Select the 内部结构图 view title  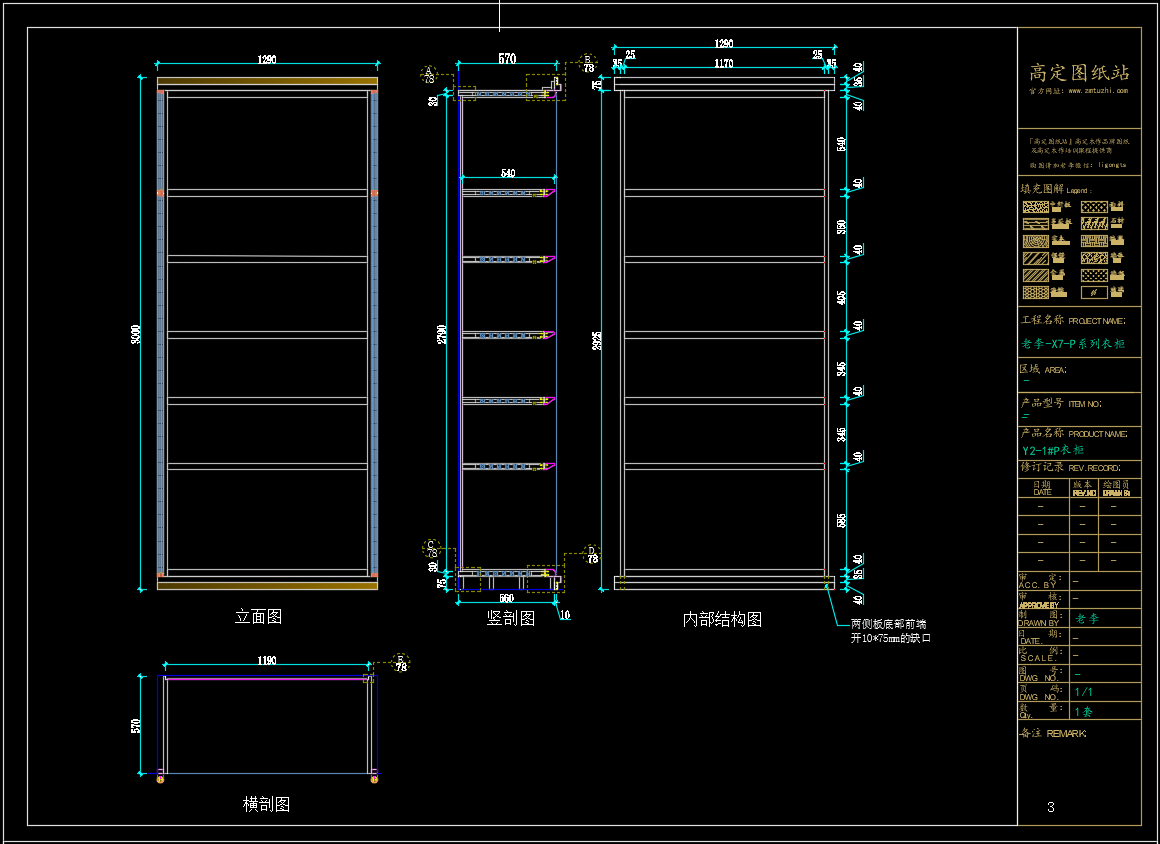(x=722, y=620)
